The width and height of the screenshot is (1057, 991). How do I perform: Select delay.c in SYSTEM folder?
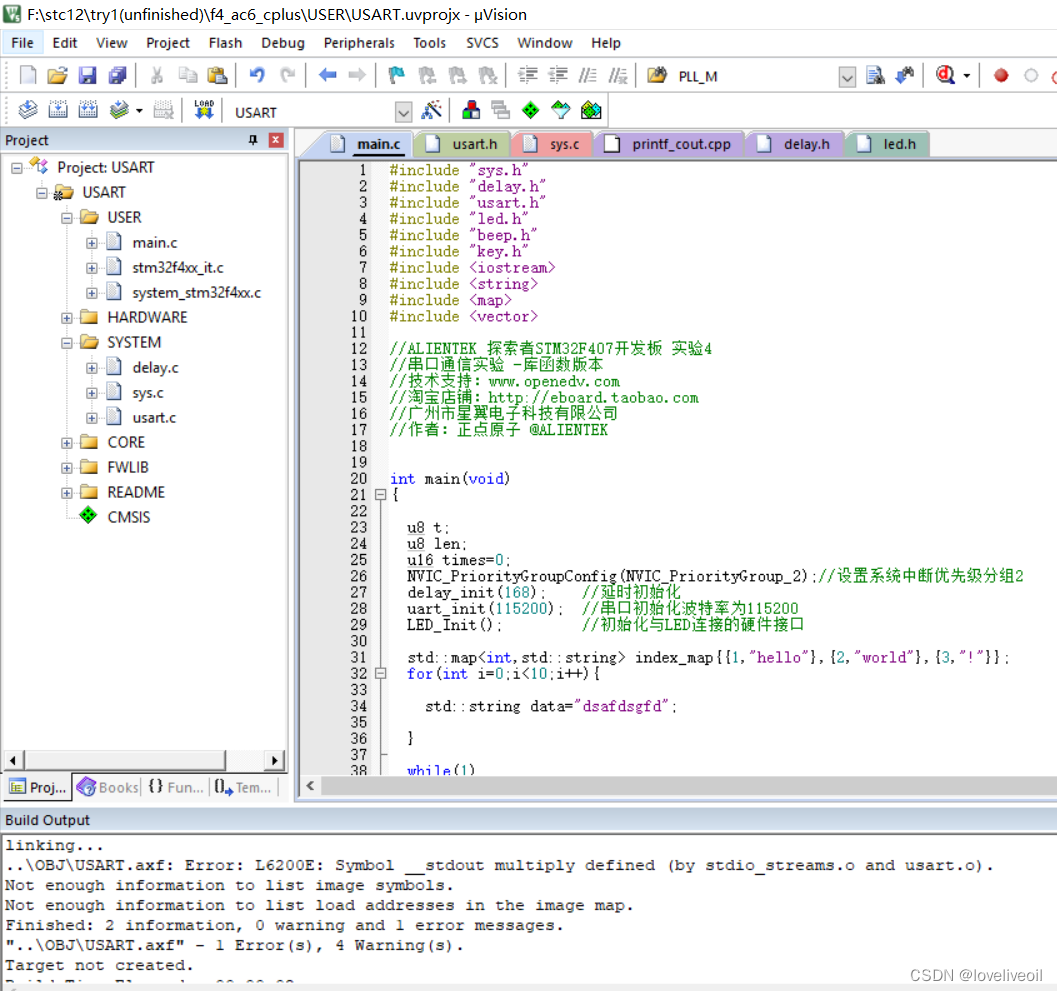click(155, 368)
